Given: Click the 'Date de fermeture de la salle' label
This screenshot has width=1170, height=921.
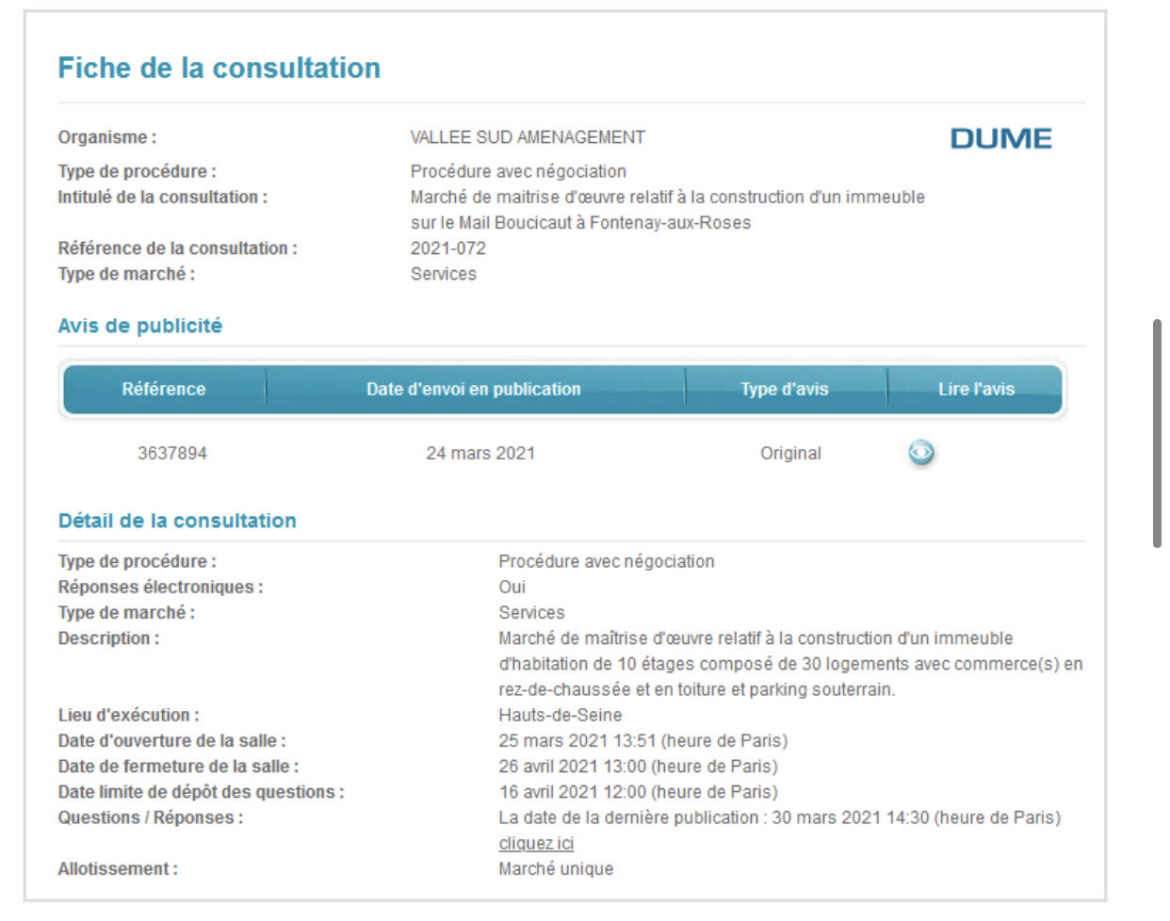Looking at the screenshot, I should tap(178, 767).
